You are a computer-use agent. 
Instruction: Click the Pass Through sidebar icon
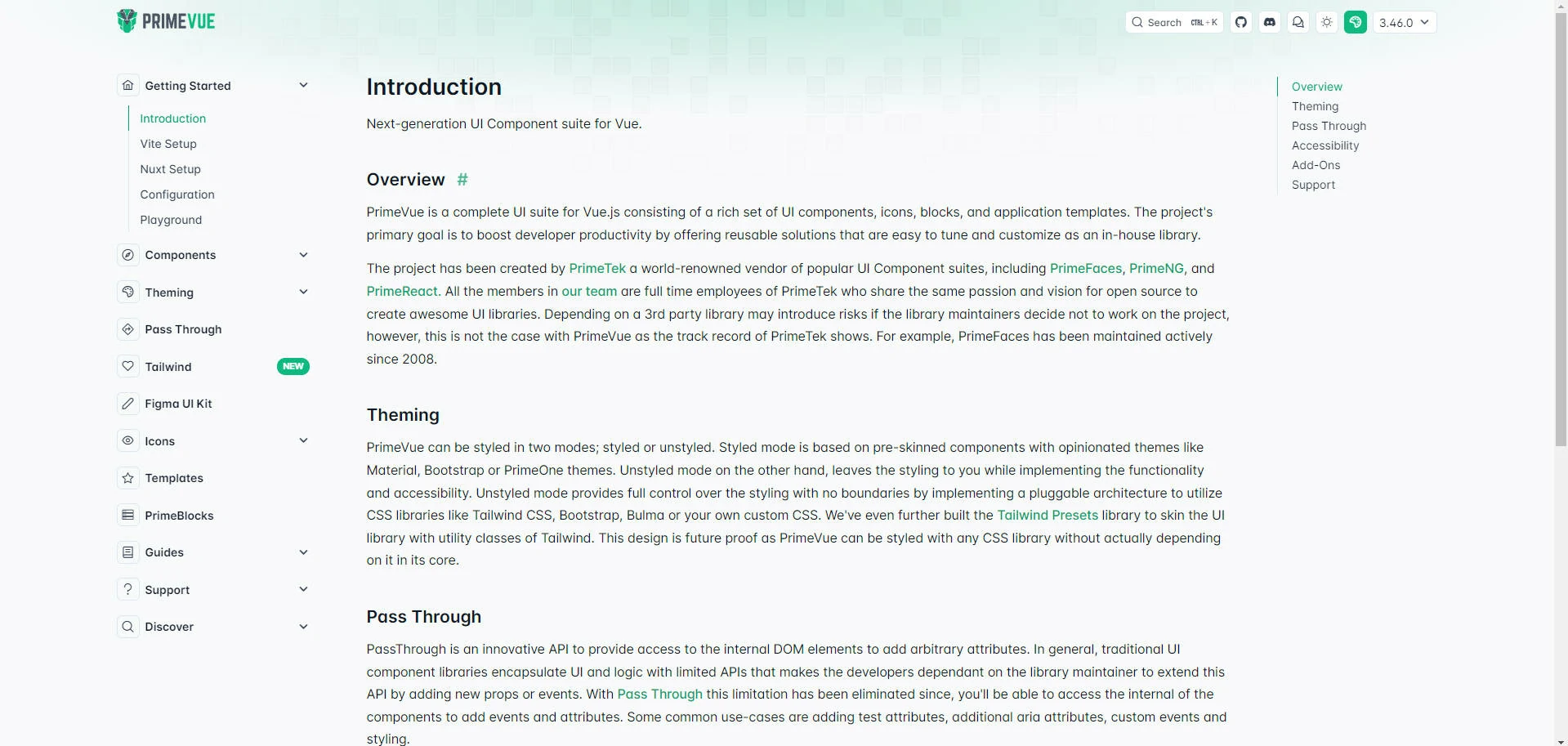[127, 329]
